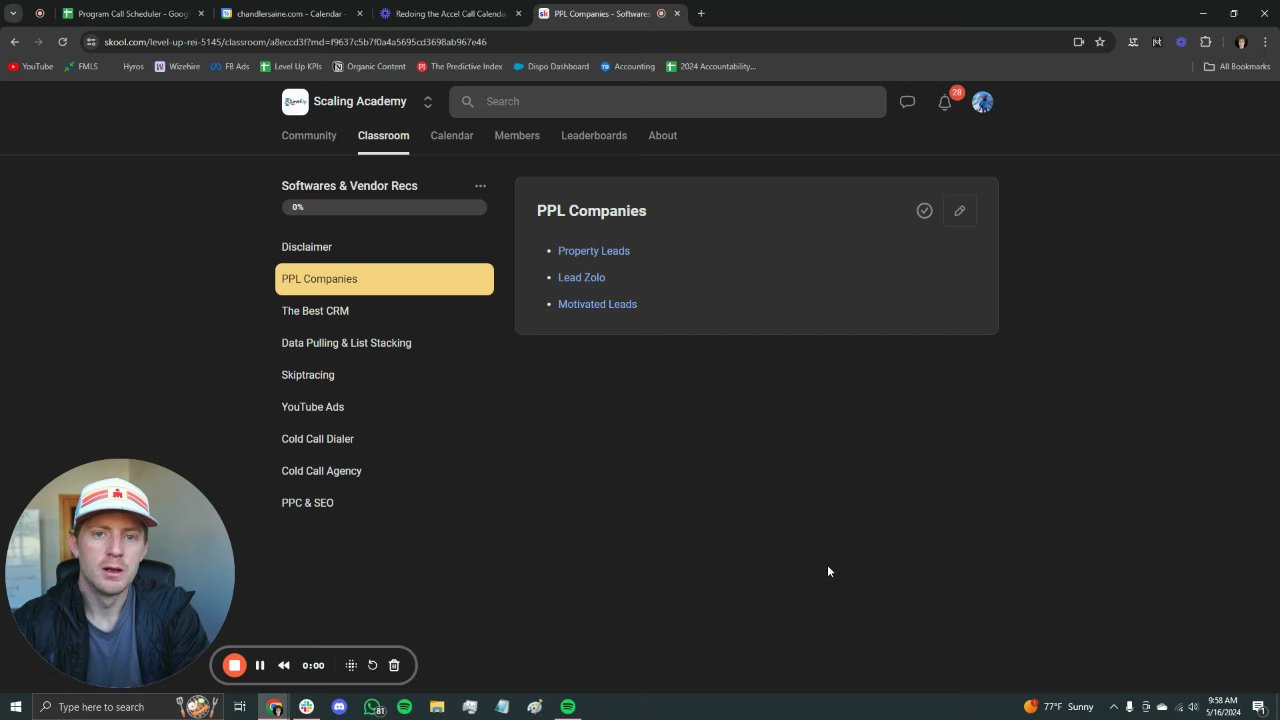
Task: Edit the PPL Companies lesson with pencil icon
Action: (960, 211)
